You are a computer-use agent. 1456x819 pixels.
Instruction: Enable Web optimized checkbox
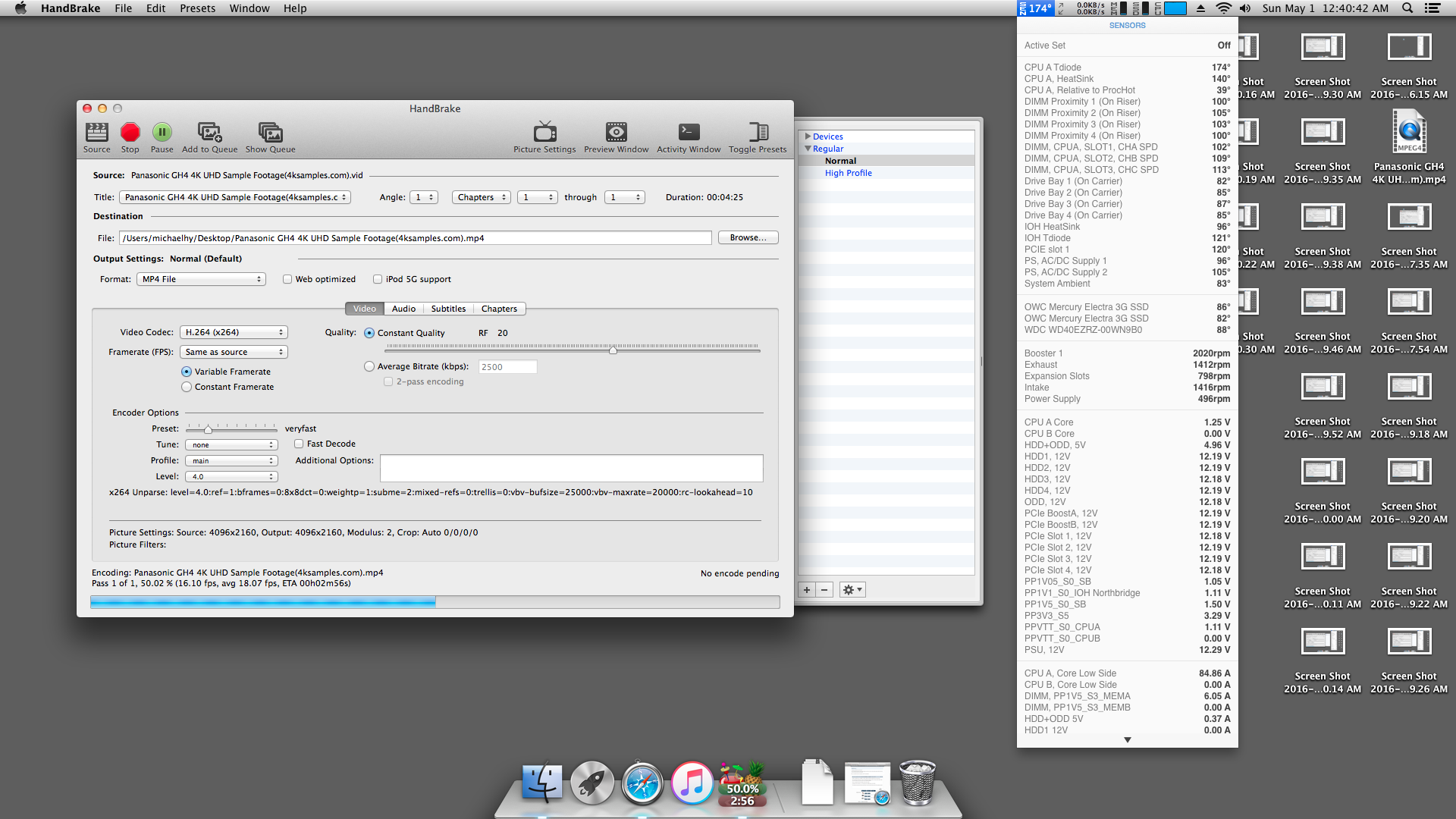287,279
